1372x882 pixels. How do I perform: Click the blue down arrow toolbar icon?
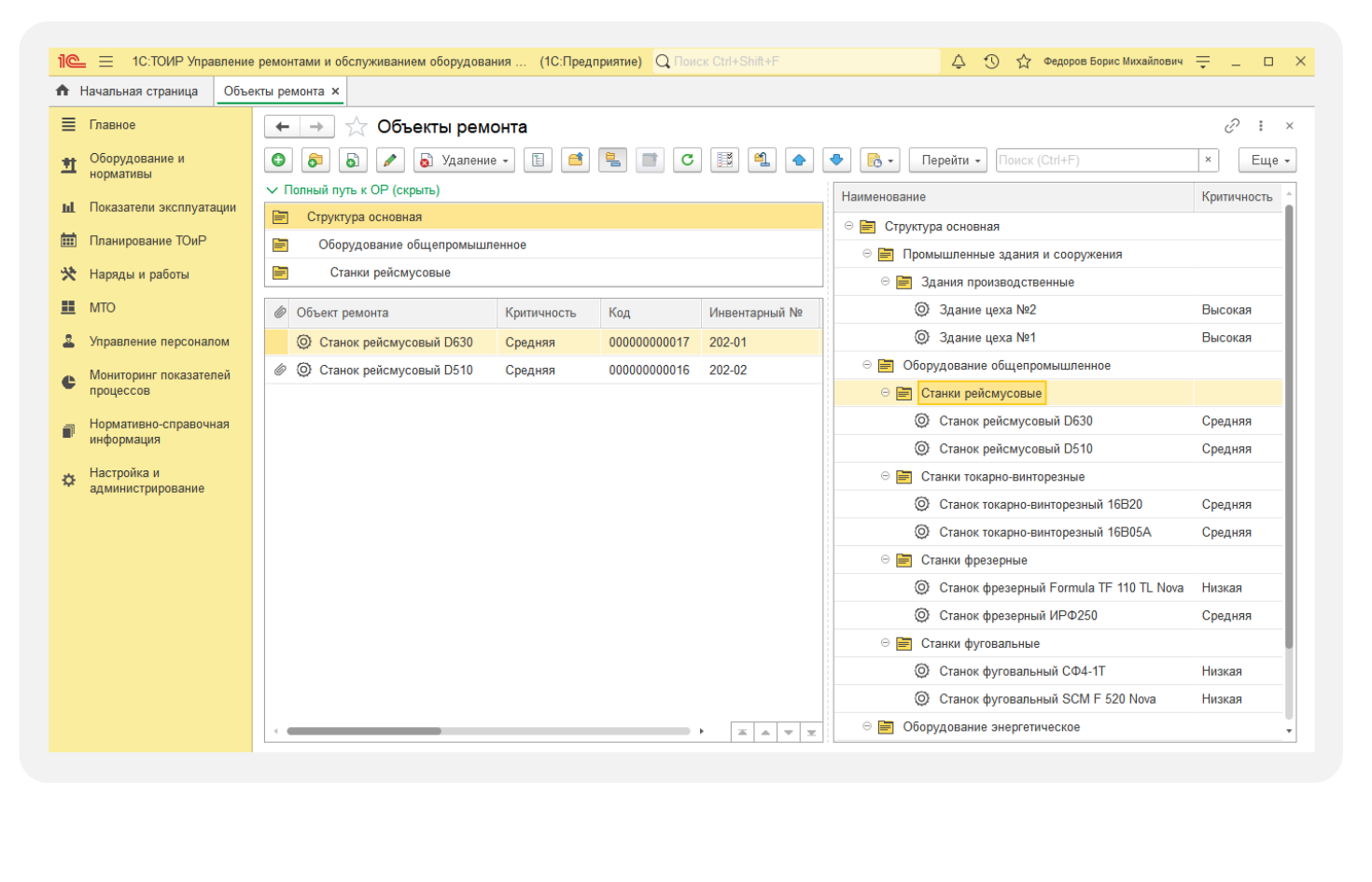pyautogui.click(x=836, y=161)
